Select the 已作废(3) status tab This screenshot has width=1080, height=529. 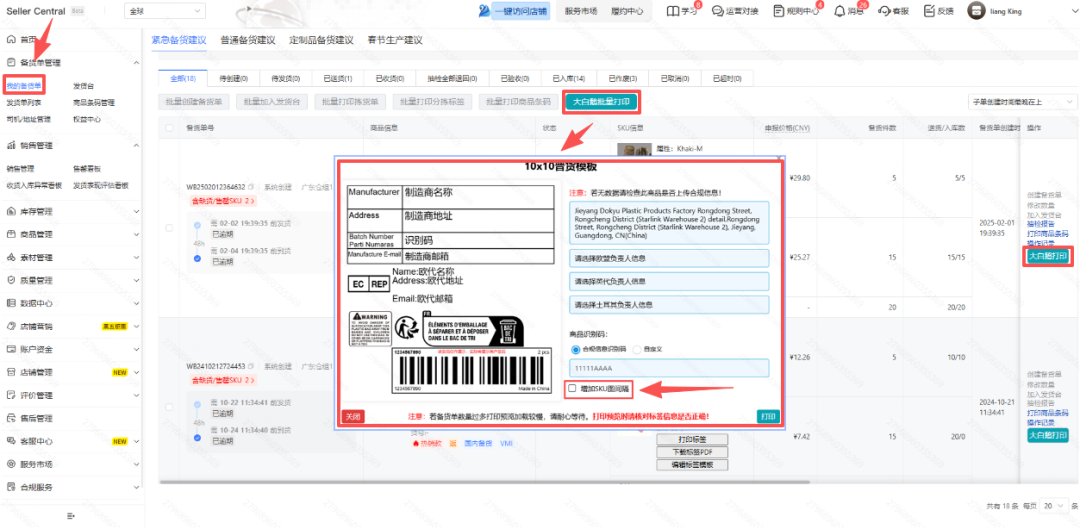[622, 78]
